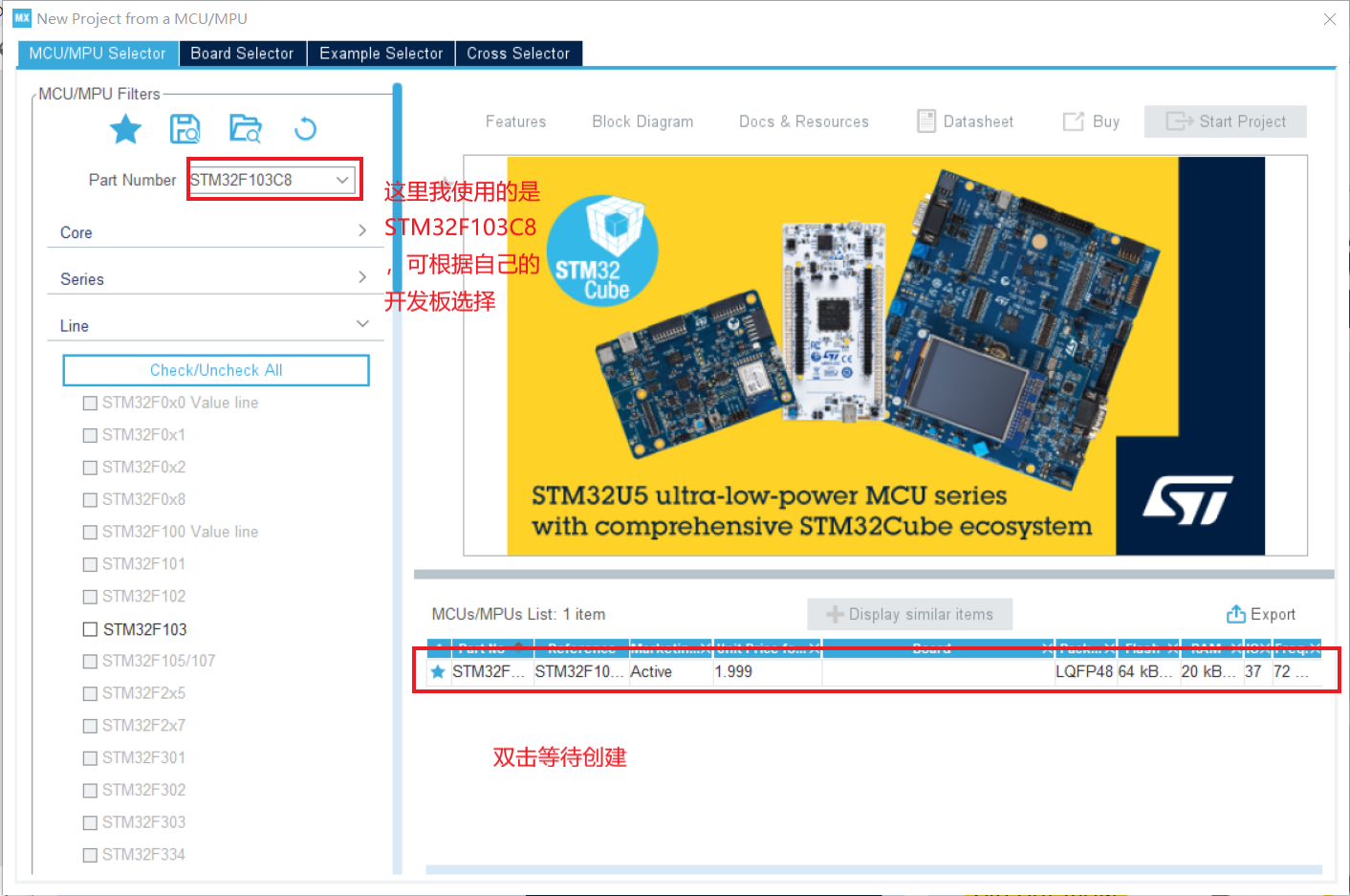Switch to Example Selector tab
1350x896 pixels.
point(381,54)
